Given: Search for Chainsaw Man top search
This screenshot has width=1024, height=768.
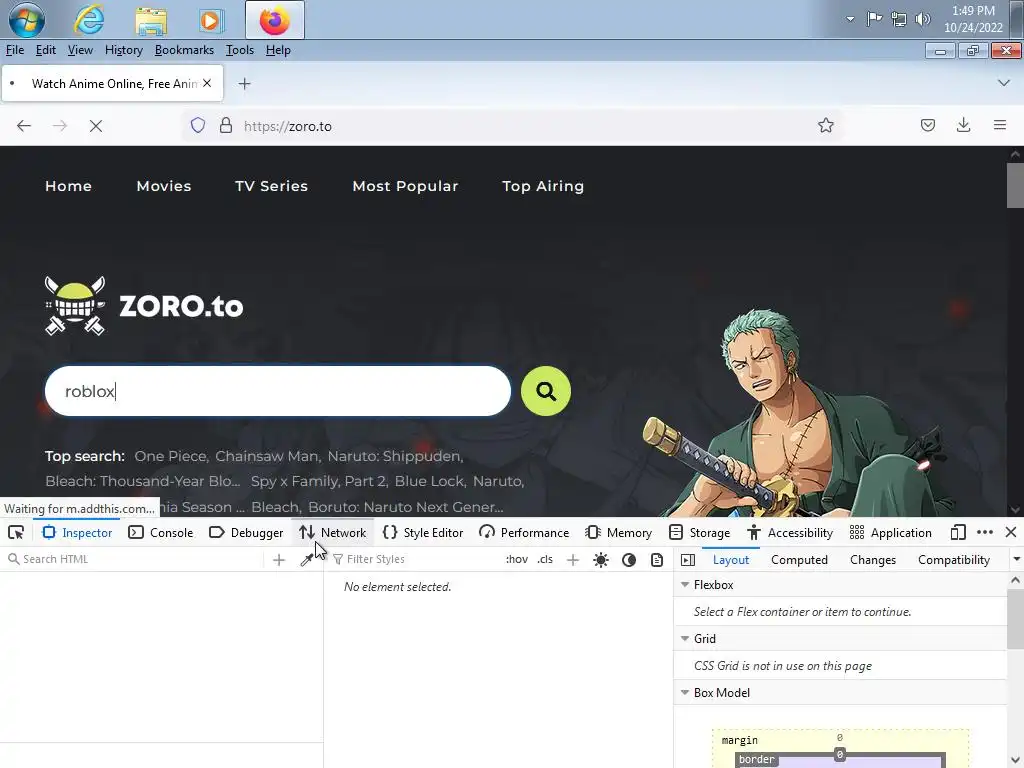Looking at the screenshot, I should coord(268,456).
